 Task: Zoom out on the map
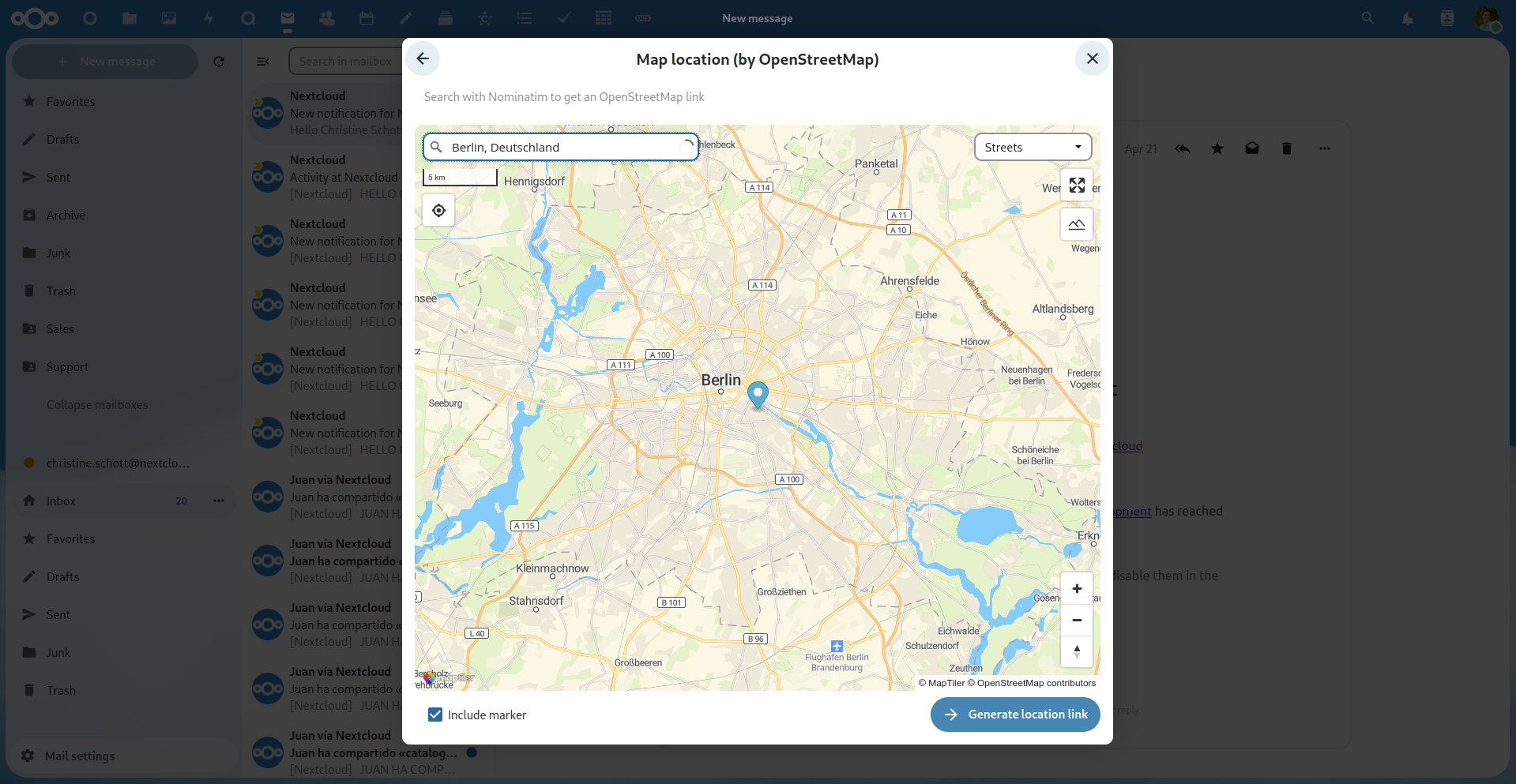[x=1077, y=621]
